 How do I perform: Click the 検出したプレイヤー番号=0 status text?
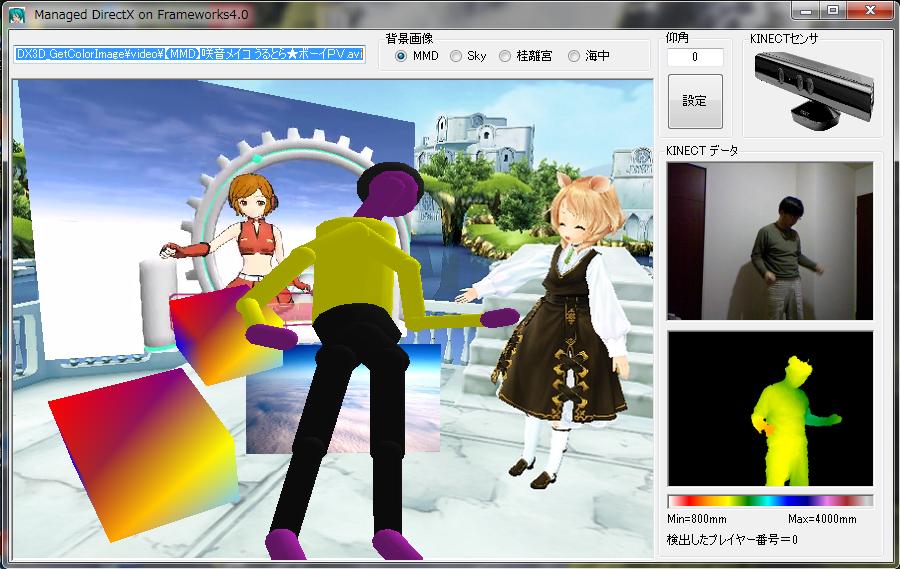[x=732, y=540]
